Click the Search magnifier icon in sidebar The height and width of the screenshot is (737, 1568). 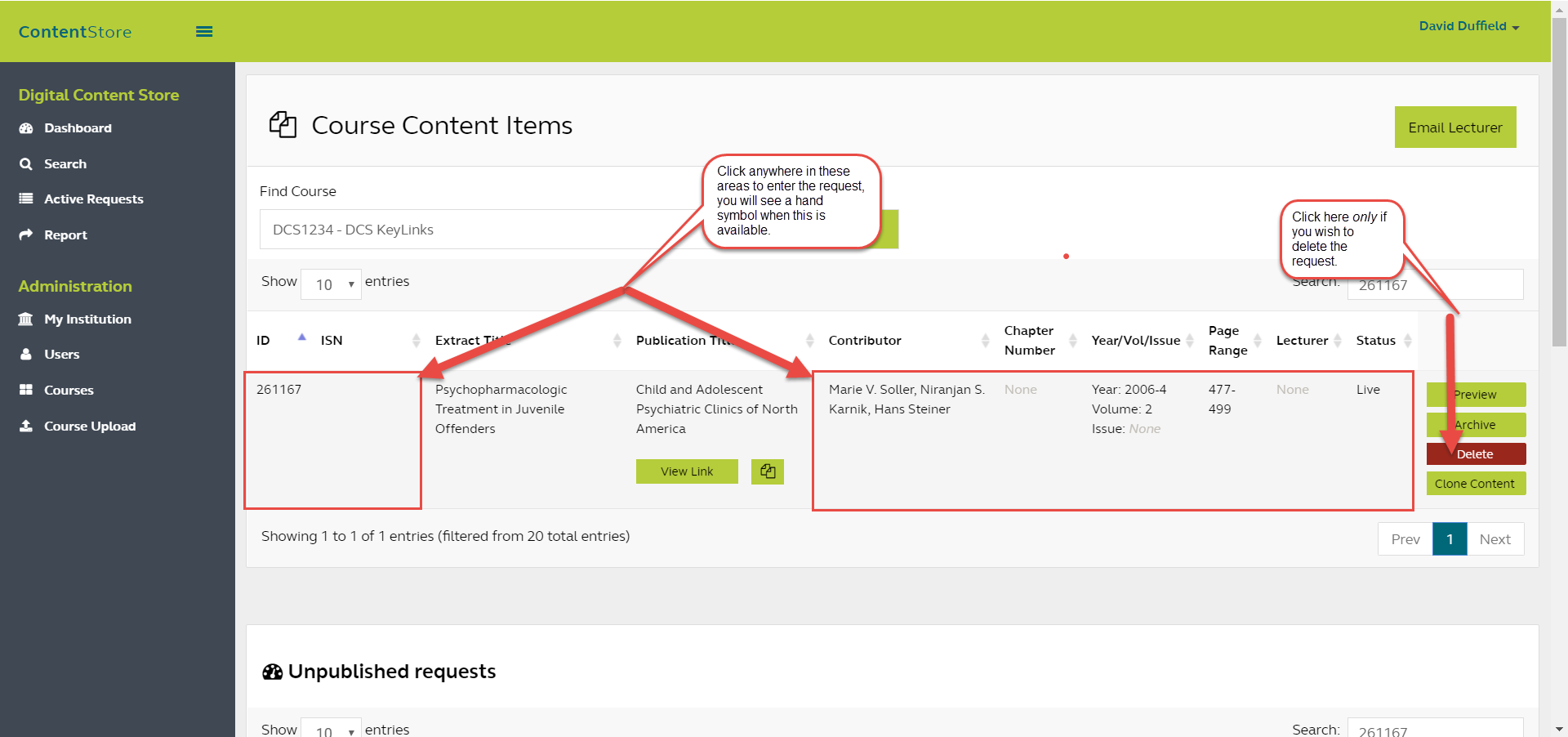click(26, 164)
